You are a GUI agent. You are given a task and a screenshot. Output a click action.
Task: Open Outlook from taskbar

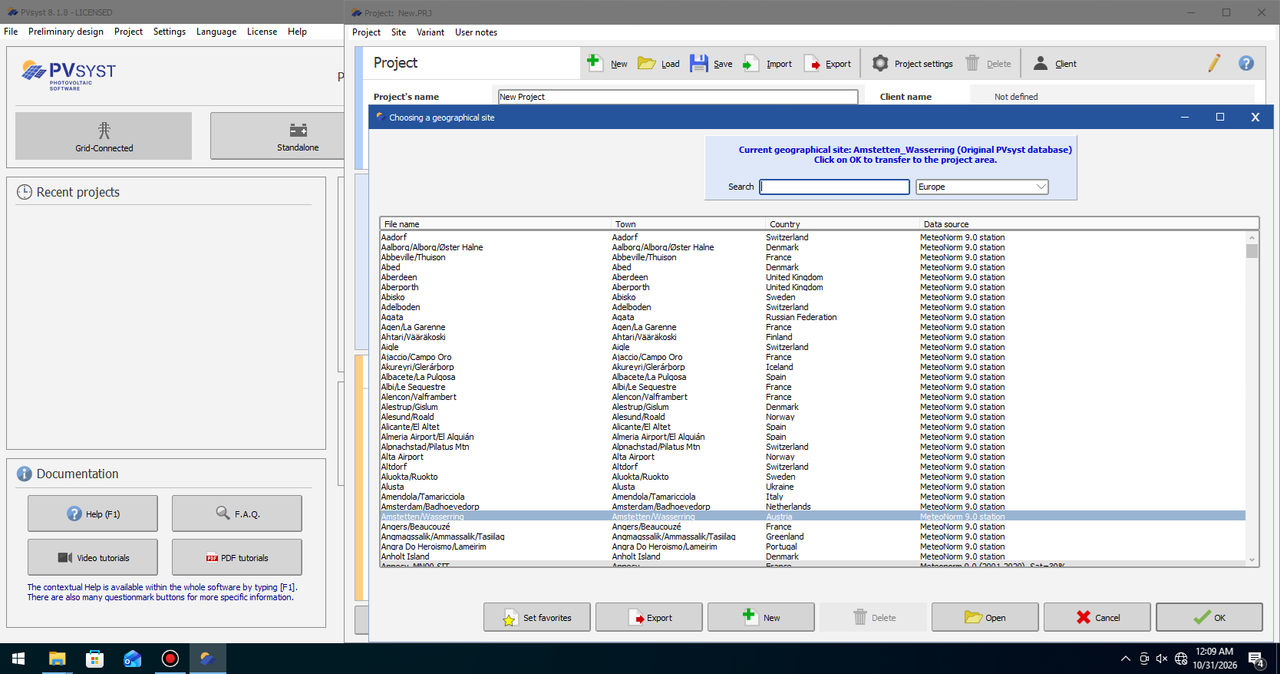click(133, 658)
